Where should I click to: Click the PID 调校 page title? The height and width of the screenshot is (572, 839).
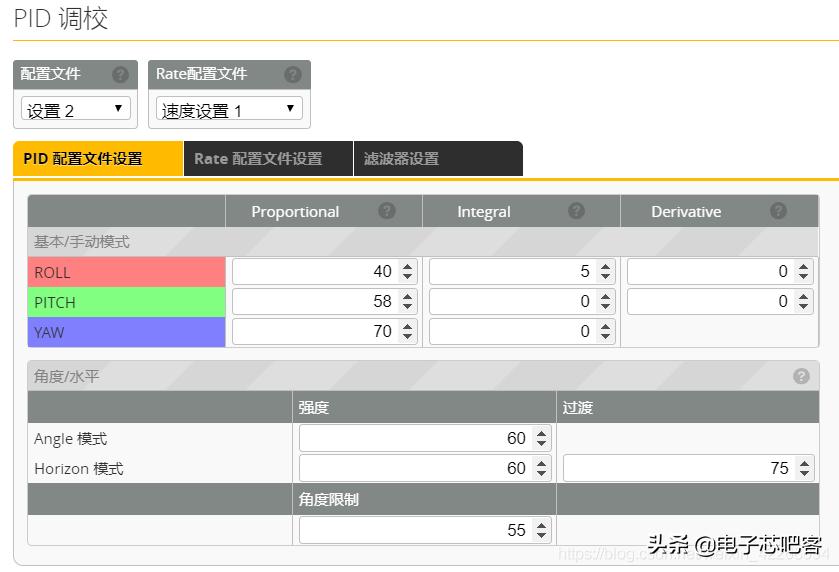coord(61,18)
